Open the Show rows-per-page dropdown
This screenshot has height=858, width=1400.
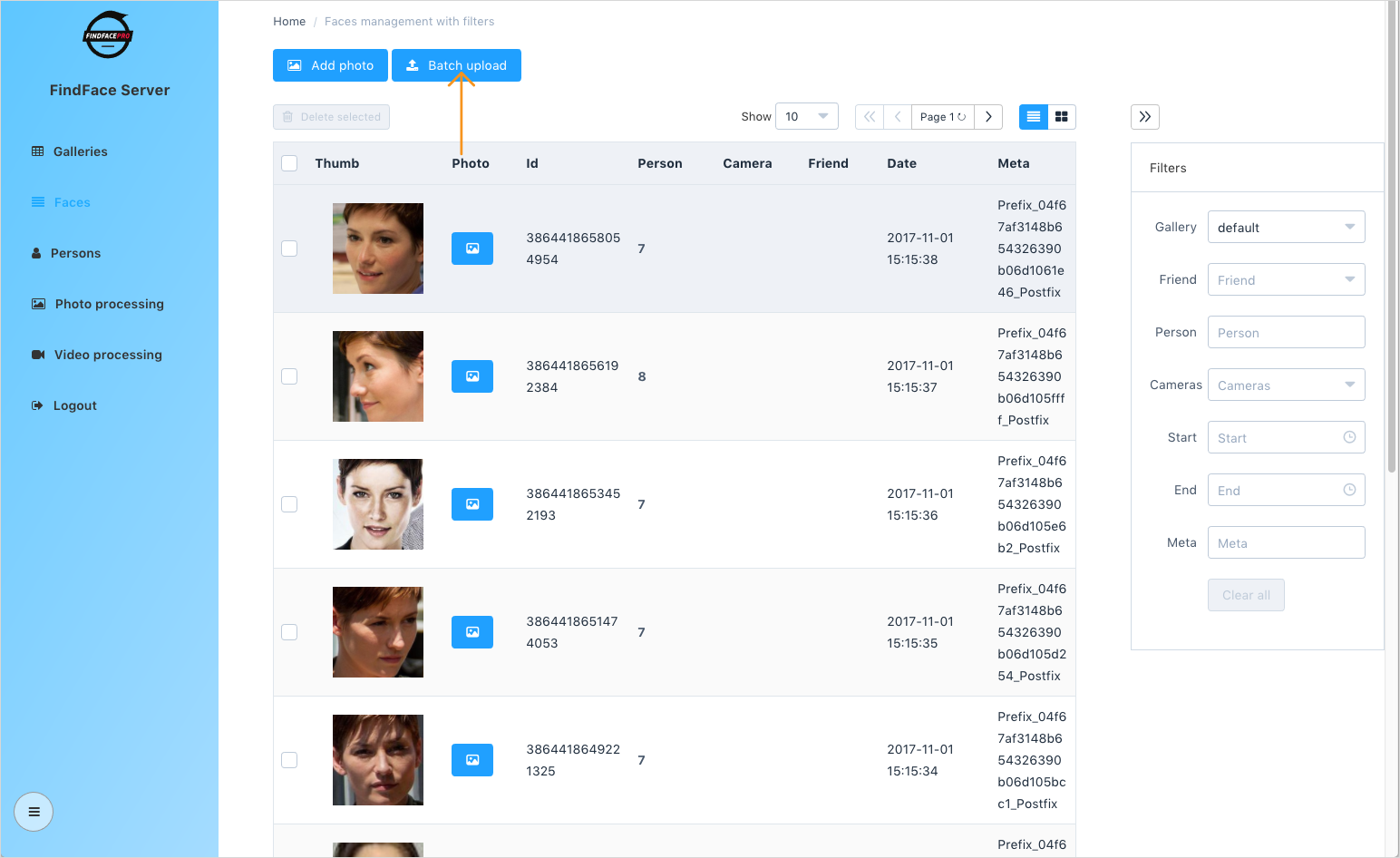[x=807, y=117]
